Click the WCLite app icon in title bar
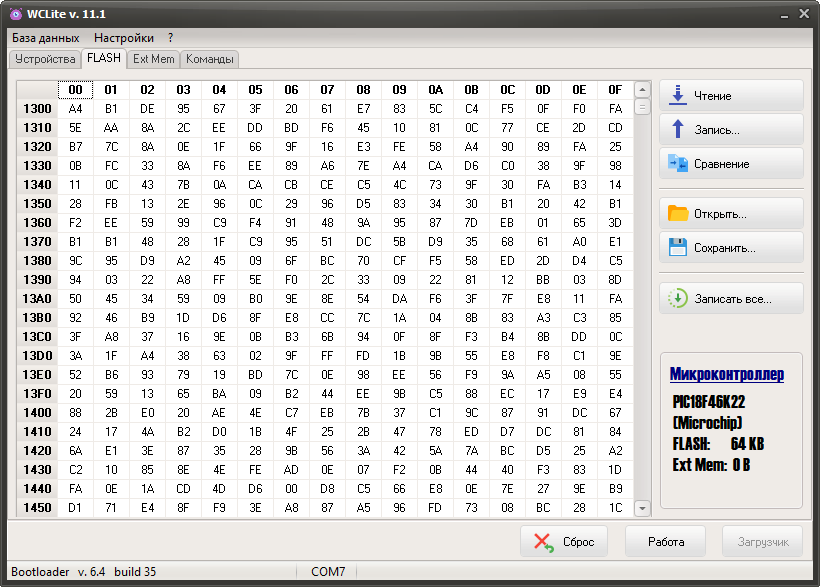This screenshot has width=820, height=587. [x=15, y=14]
